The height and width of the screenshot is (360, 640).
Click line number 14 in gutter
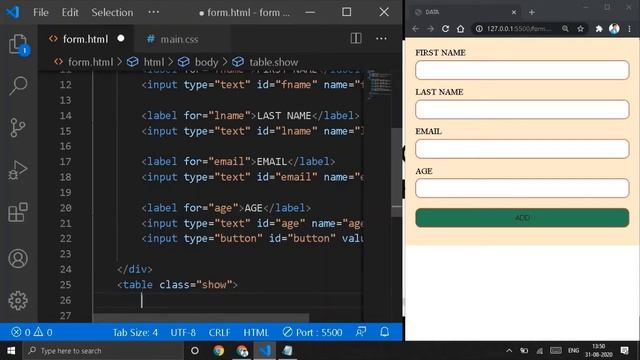click(65, 116)
